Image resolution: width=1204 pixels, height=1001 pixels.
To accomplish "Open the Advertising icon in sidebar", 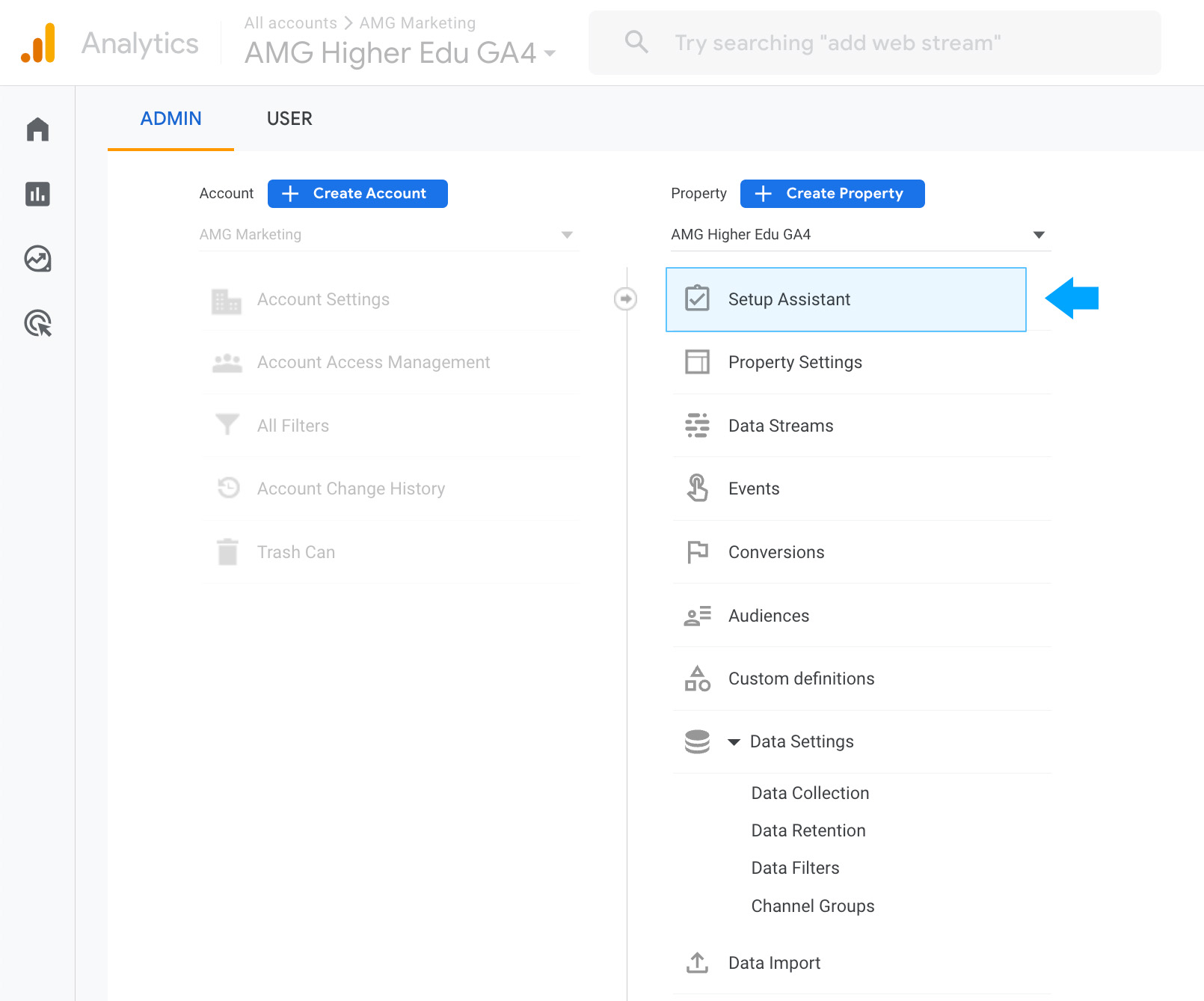I will (37, 323).
